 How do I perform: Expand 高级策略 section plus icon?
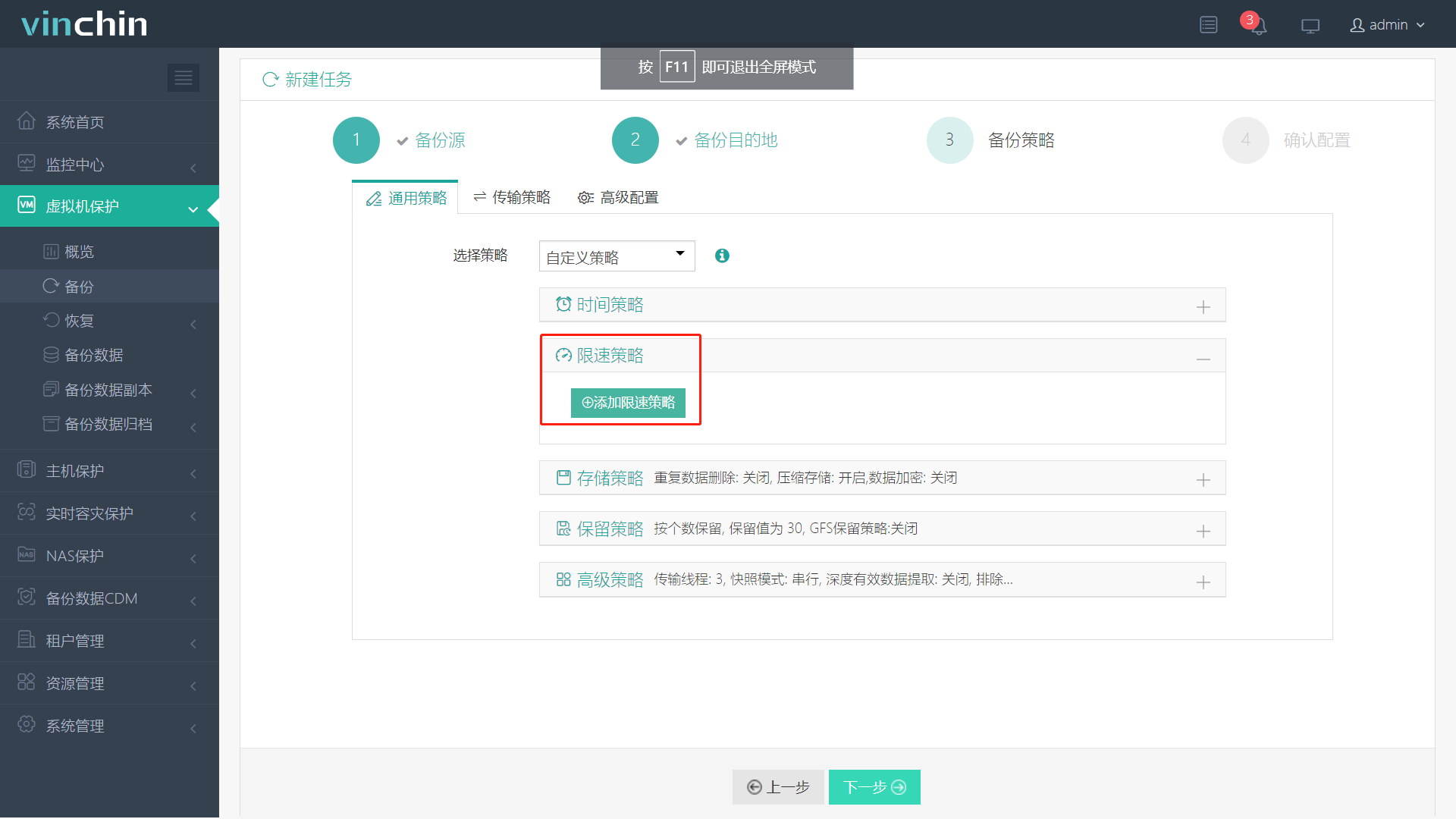tap(1203, 582)
